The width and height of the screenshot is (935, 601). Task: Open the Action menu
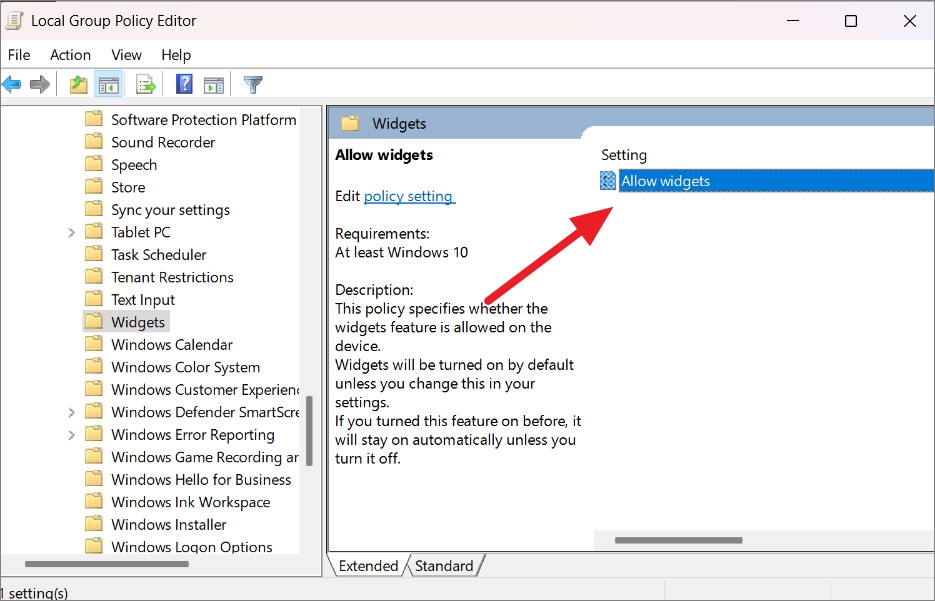point(70,55)
